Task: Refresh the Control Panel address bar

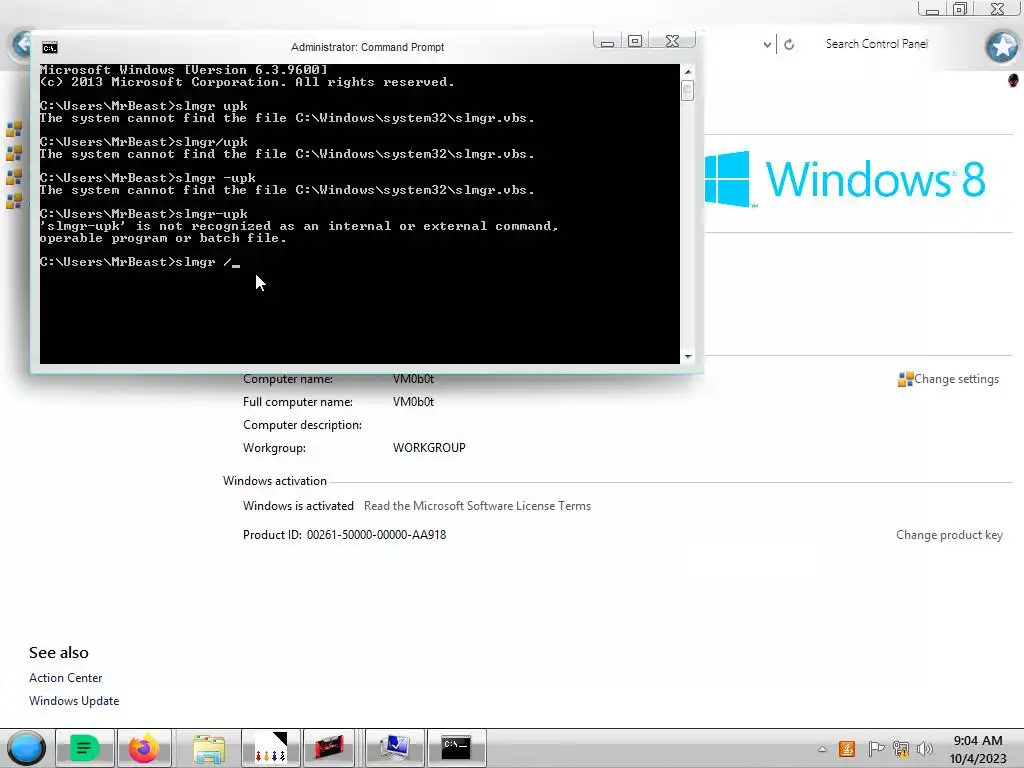Action: (789, 44)
